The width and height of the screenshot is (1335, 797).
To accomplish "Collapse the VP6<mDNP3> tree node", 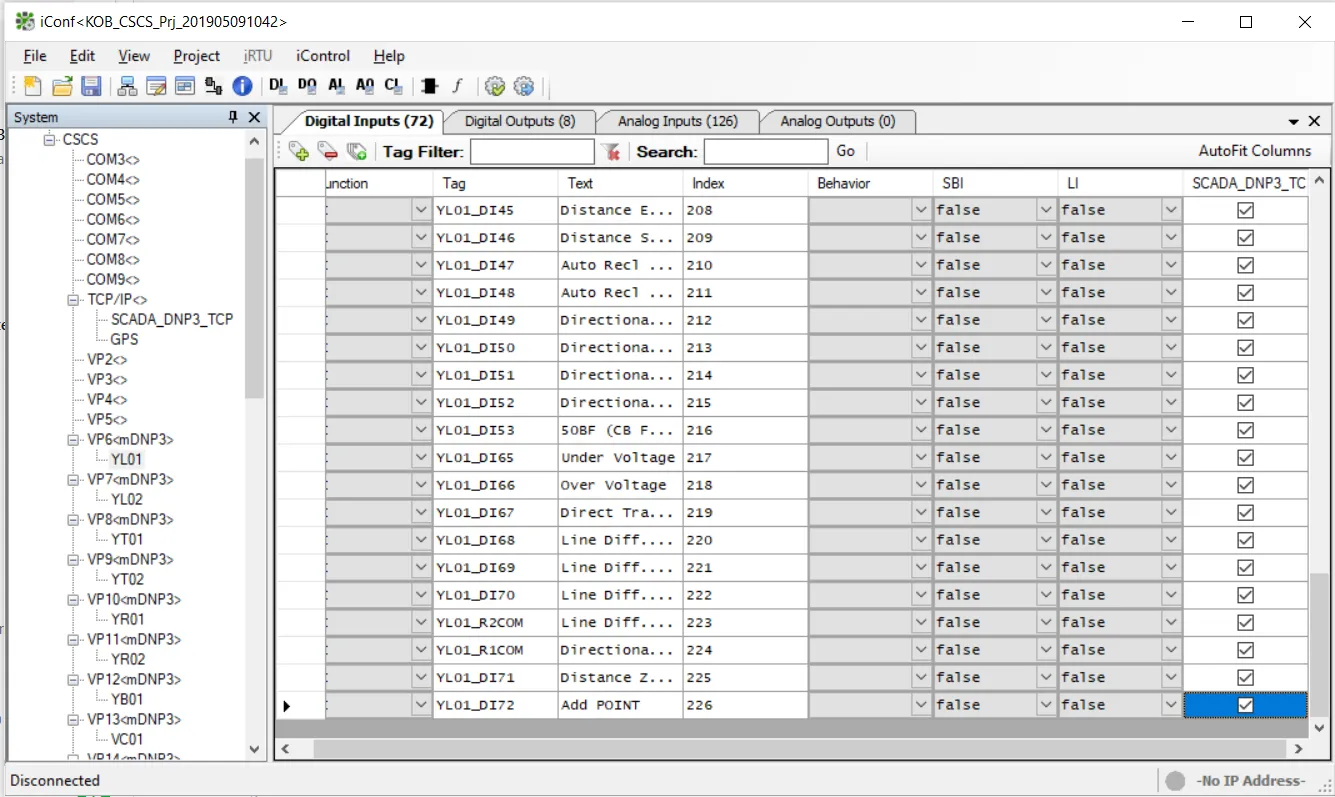I will [73, 440].
